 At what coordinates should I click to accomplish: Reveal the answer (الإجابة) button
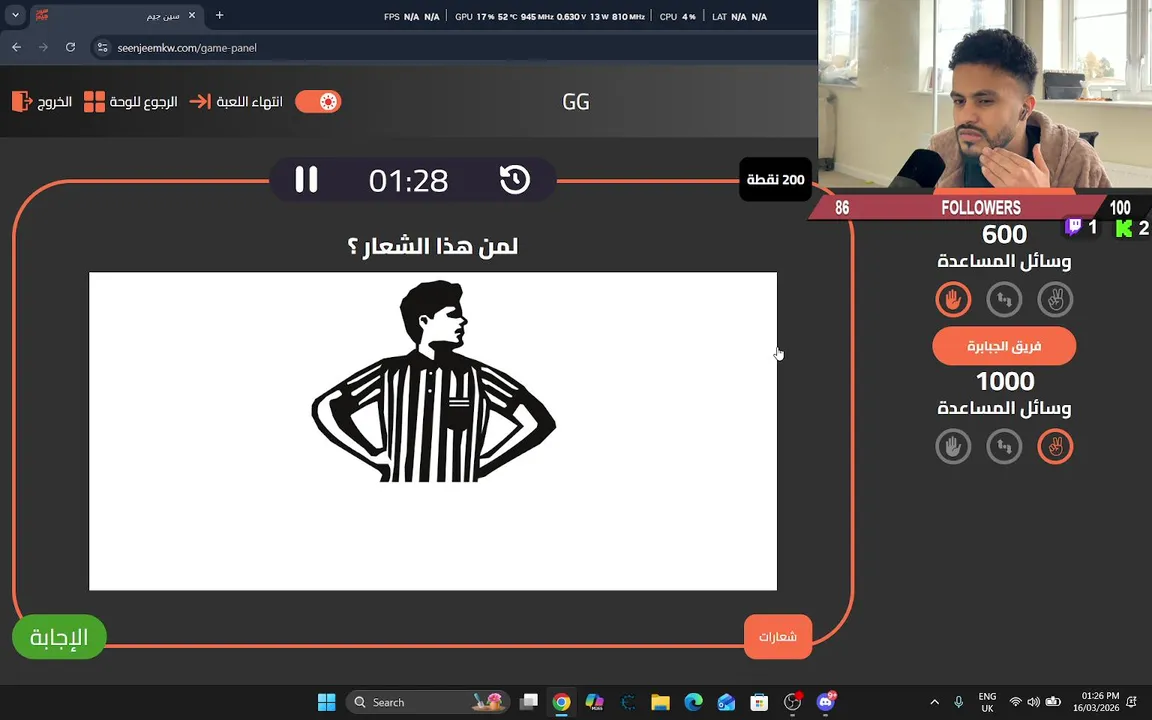(x=60, y=636)
